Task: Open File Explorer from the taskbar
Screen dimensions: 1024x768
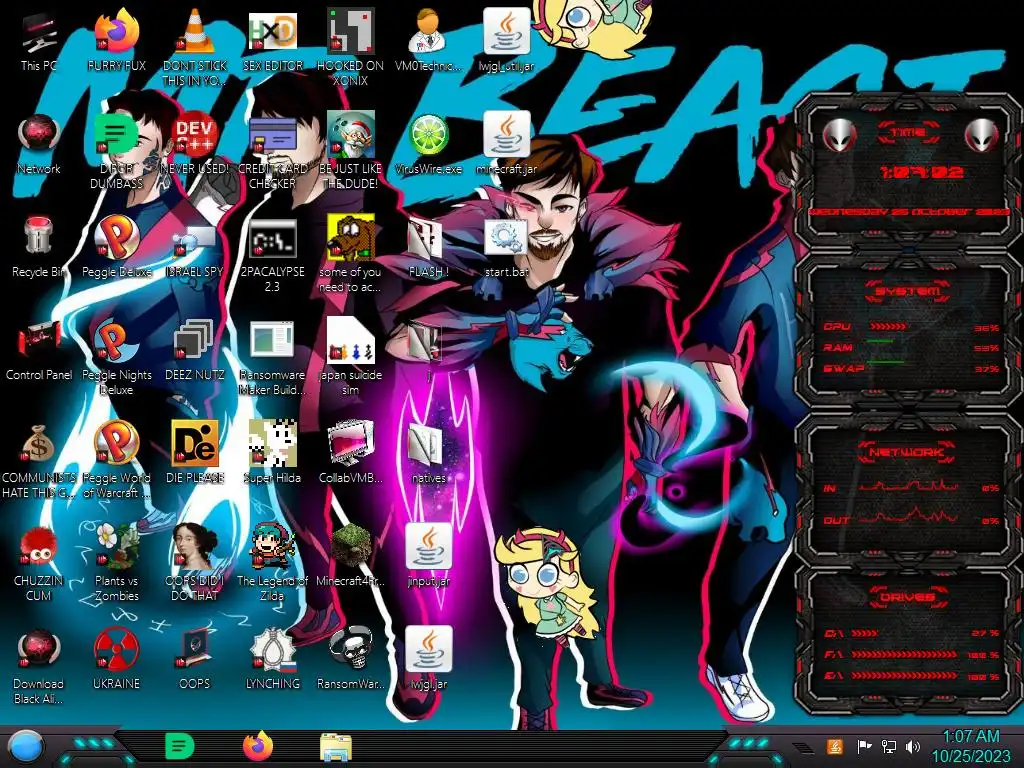Action: (336, 747)
